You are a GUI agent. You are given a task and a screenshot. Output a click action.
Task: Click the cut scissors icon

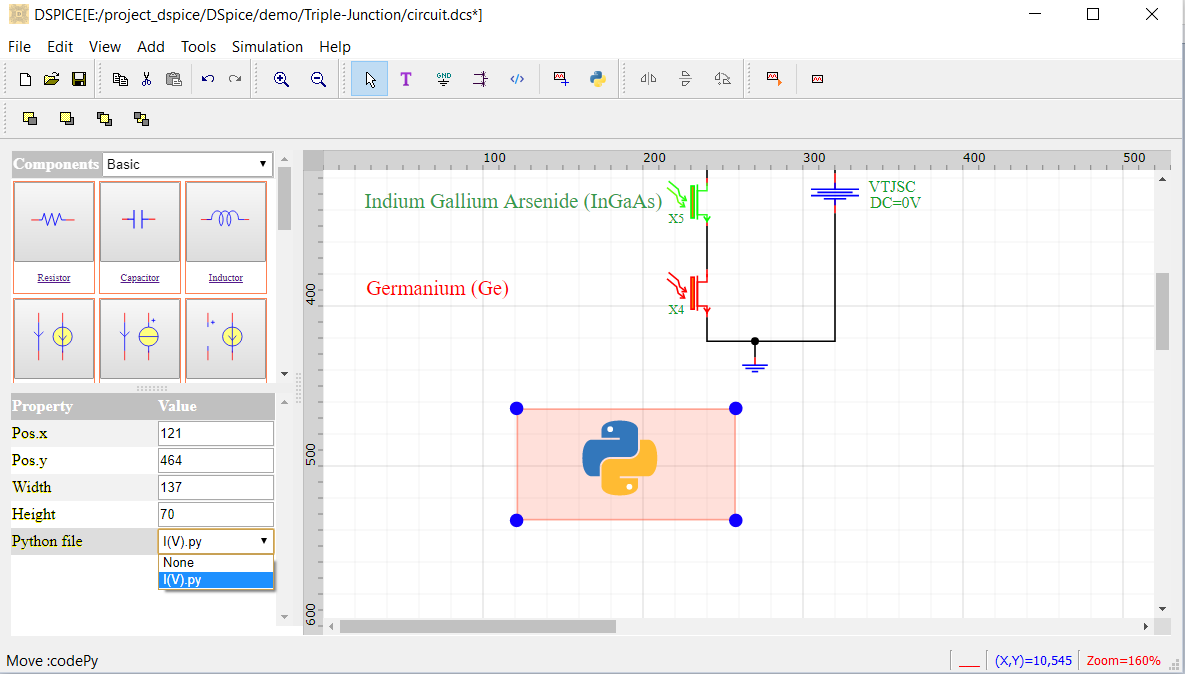[x=146, y=79]
